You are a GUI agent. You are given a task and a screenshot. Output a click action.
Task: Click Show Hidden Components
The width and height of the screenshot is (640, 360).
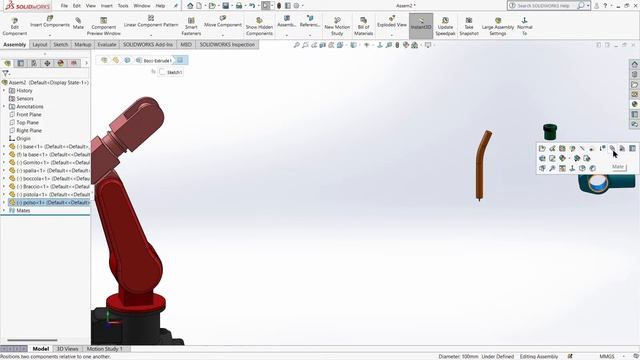coord(259,27)
